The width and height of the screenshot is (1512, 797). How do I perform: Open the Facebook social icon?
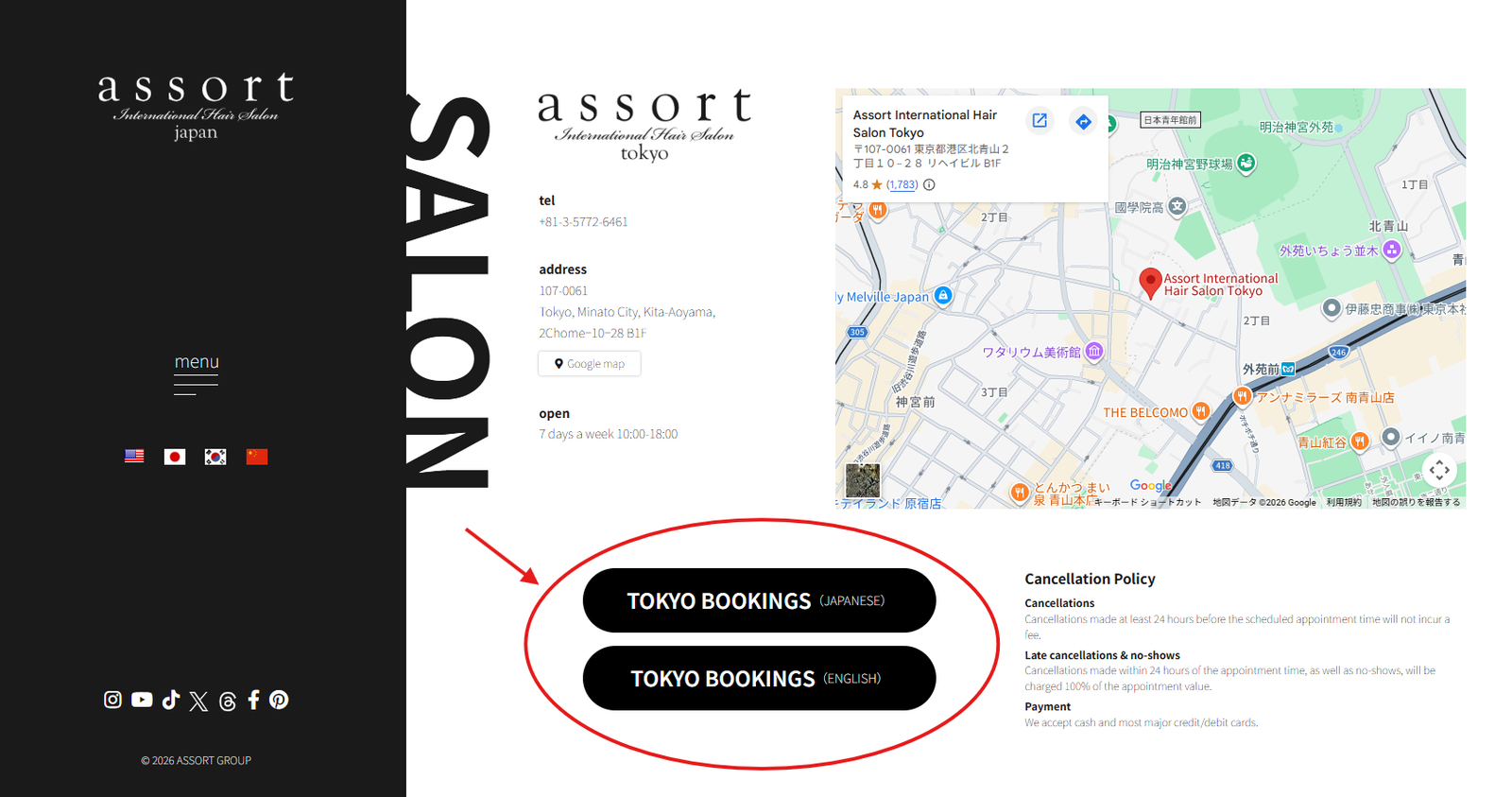(x=253, y=700)
